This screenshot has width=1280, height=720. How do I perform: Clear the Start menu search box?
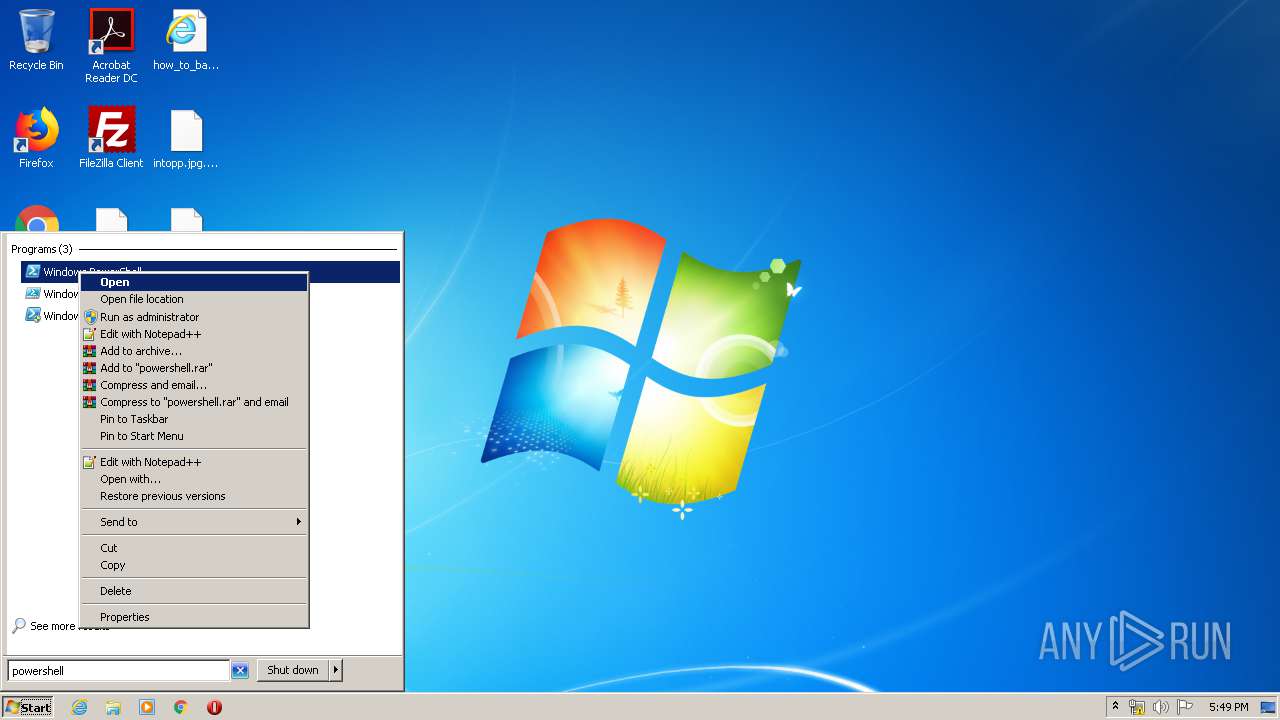pos(240,671)
